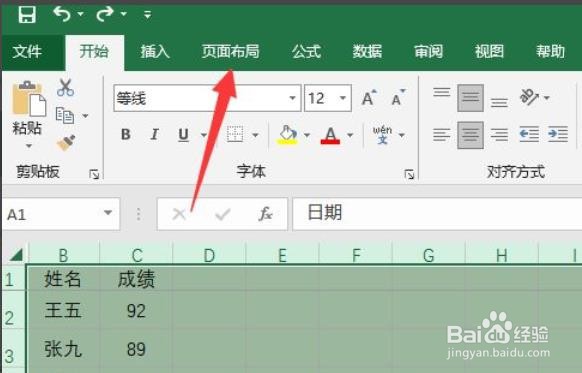Open the 文件 tab
This screenshot has width=582, height=373.
click(27, 51)
